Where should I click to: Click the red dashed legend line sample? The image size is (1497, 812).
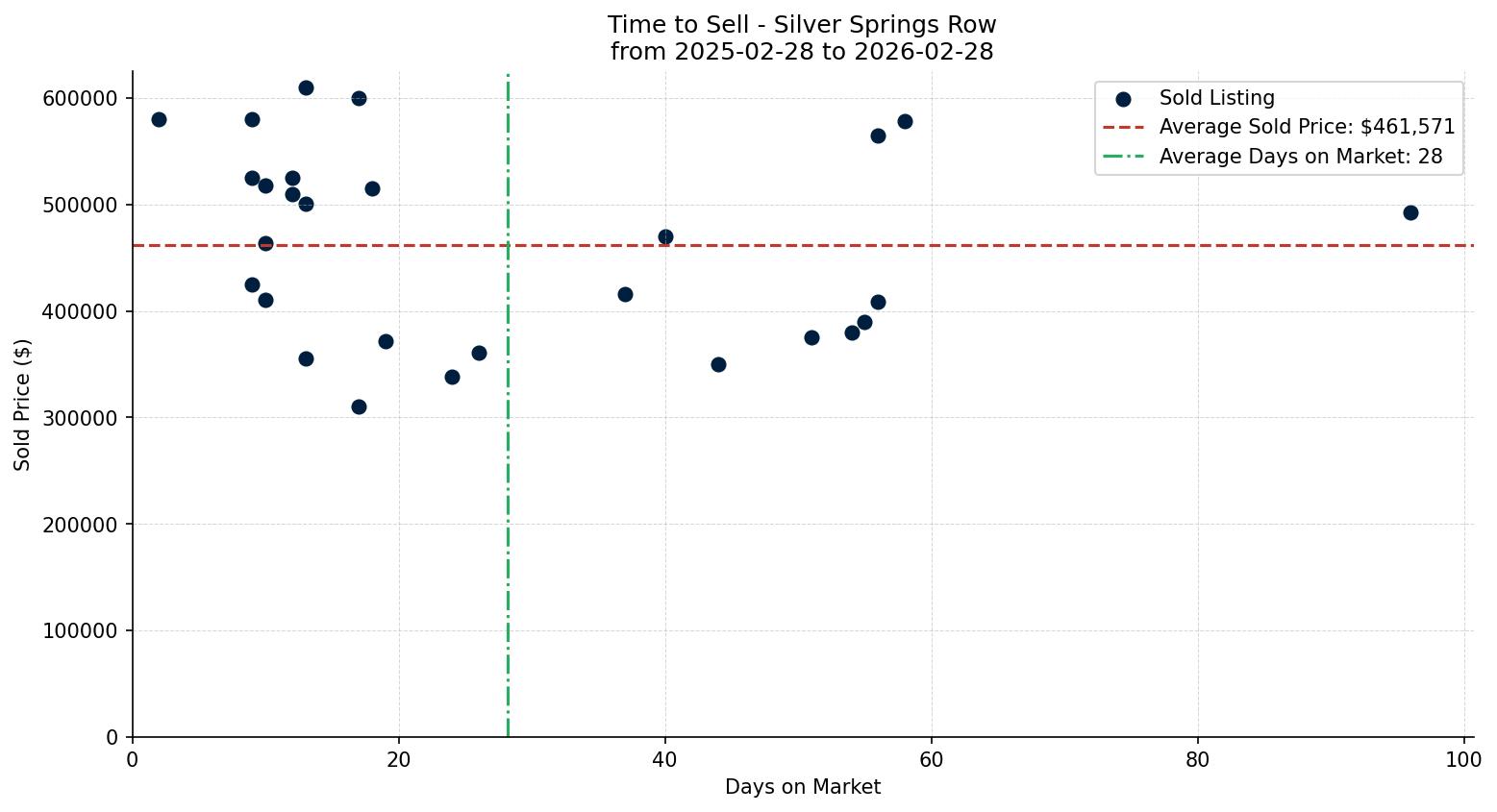(x=1123, y=128)
